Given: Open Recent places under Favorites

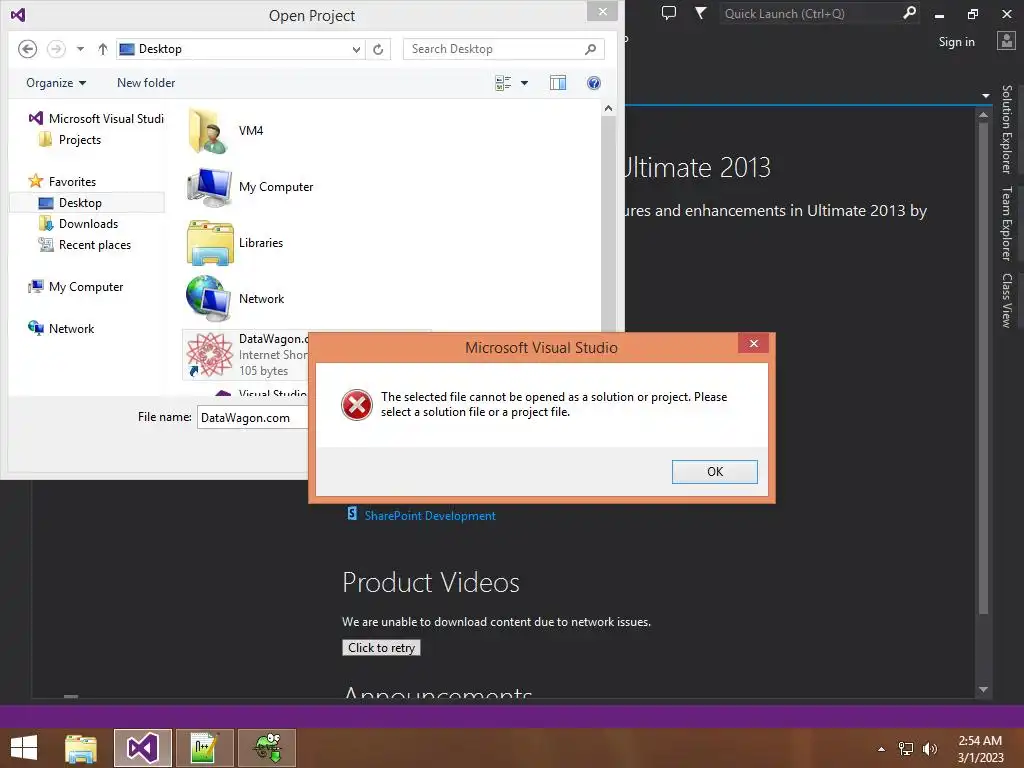Looking at the screenshot, I should [x=85, y=245].
